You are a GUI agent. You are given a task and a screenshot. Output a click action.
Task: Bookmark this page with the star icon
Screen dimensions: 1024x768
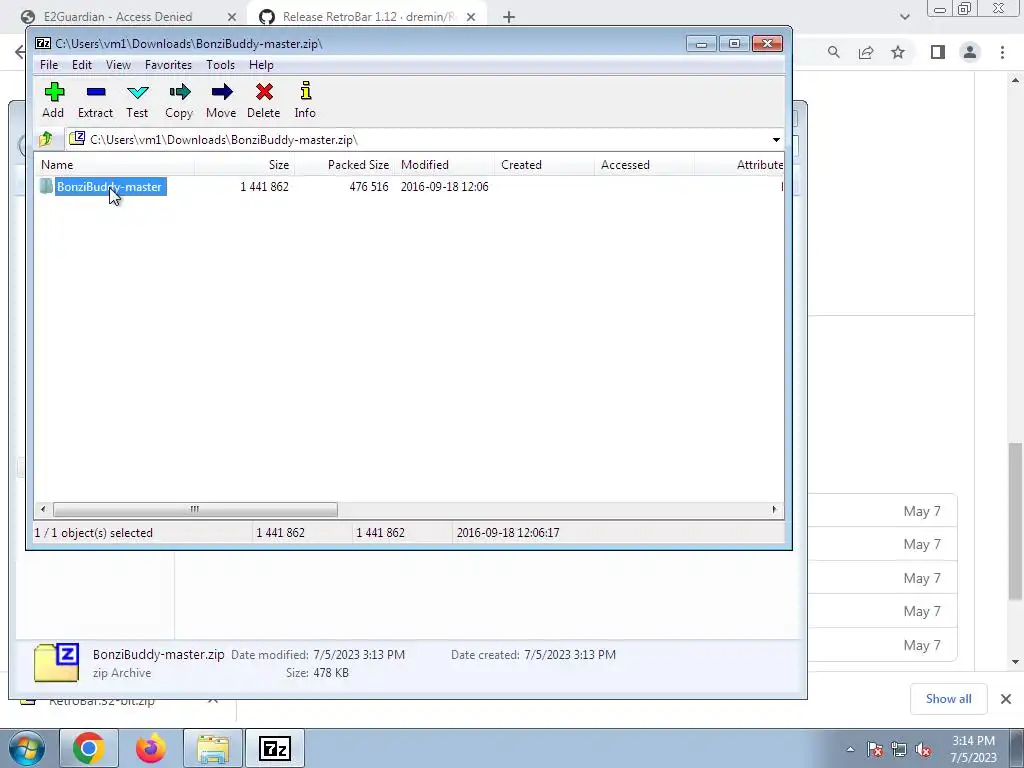pyautogui.click(x=898, y=52)
